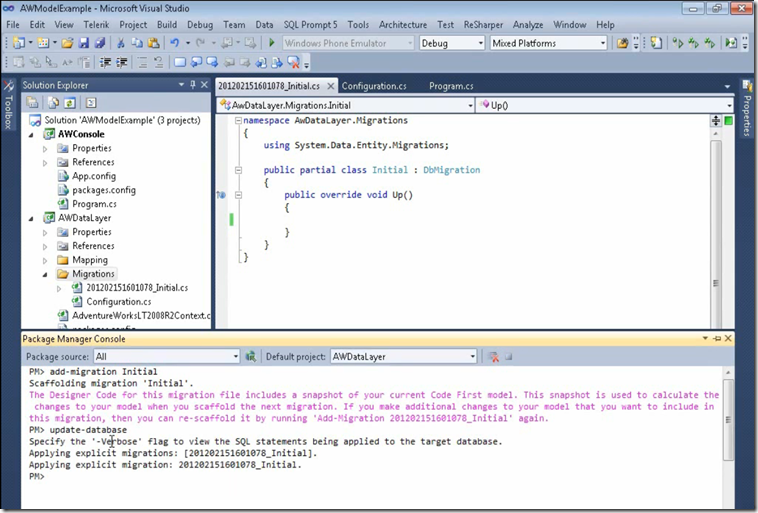Image resolution: width=758 pixels, height=513 pixels.
Task: Open the Properties side panel tab
Action: pos(747,109)
